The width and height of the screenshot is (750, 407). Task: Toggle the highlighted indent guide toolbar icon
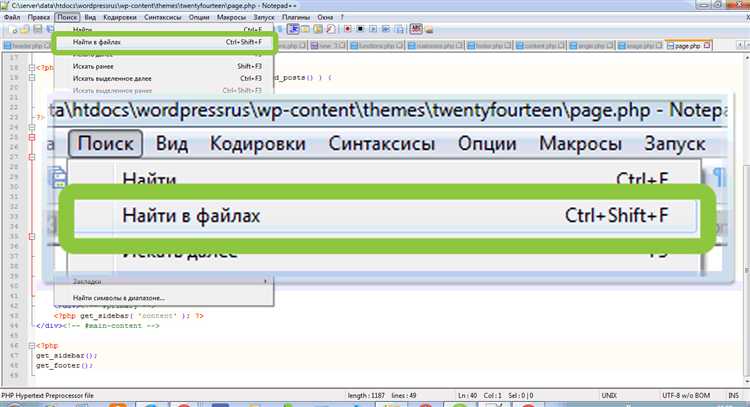tap(293, 29)
